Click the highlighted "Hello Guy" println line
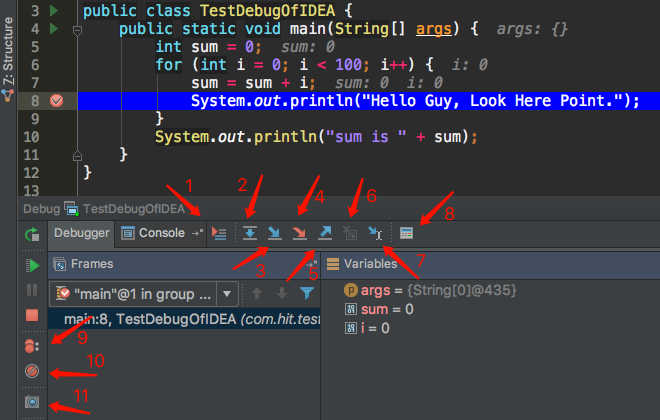Image resolution: width=660 pixels, height=420 pixels. (x=415, y=101)
